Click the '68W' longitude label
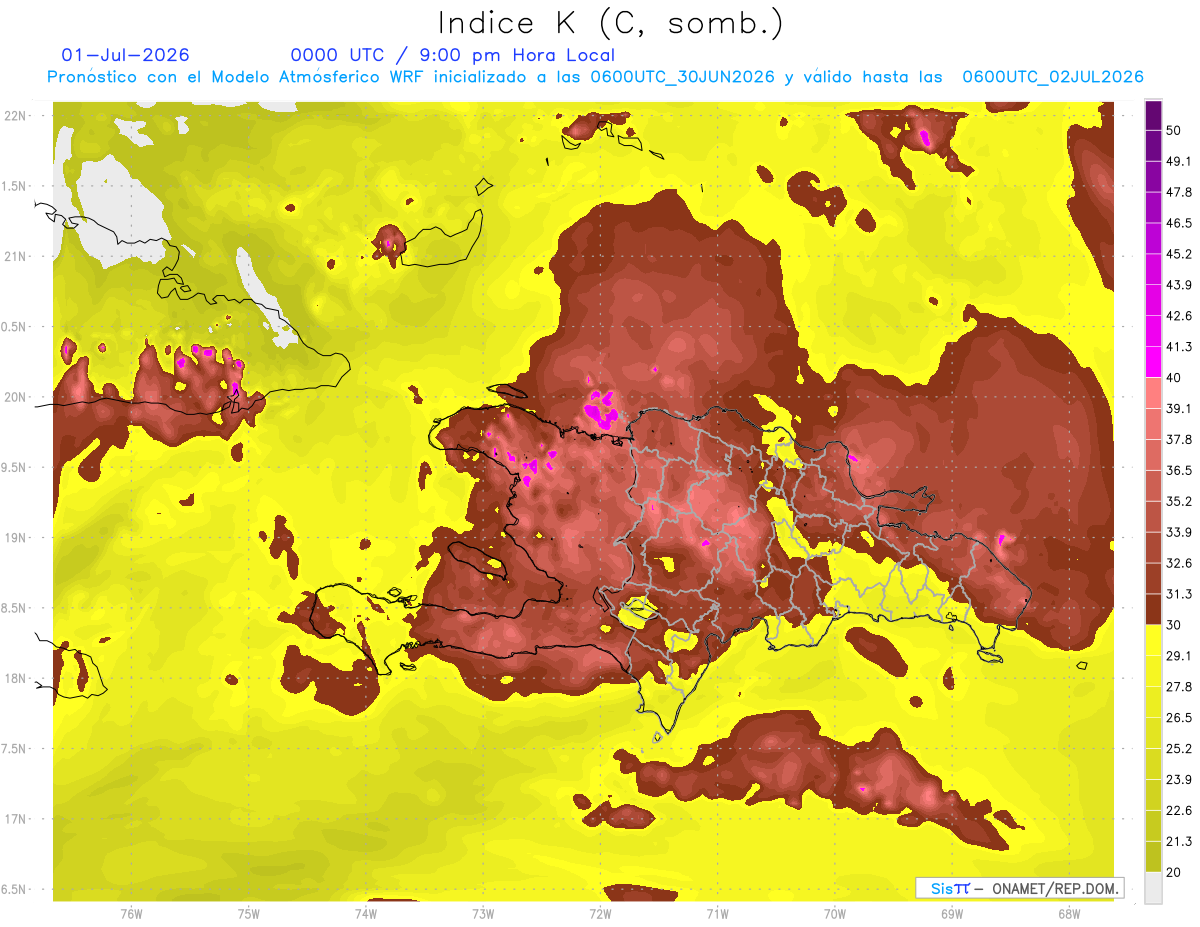 pyautogui.click(x=1069, y=914)
